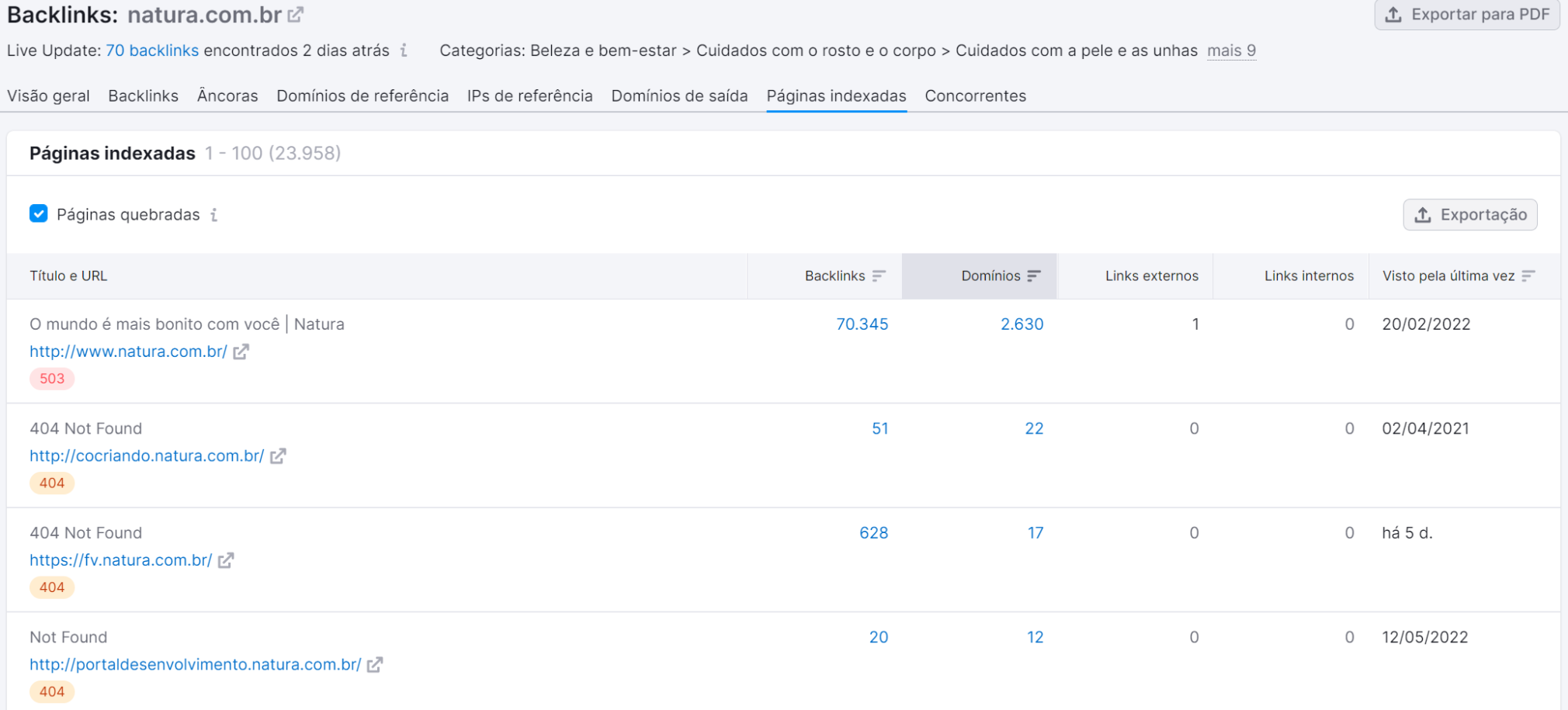Open http://portaldesenvolvimento.natura.com.br/ link
This screenshot has width=1568, height=710.
coord(196,665)
